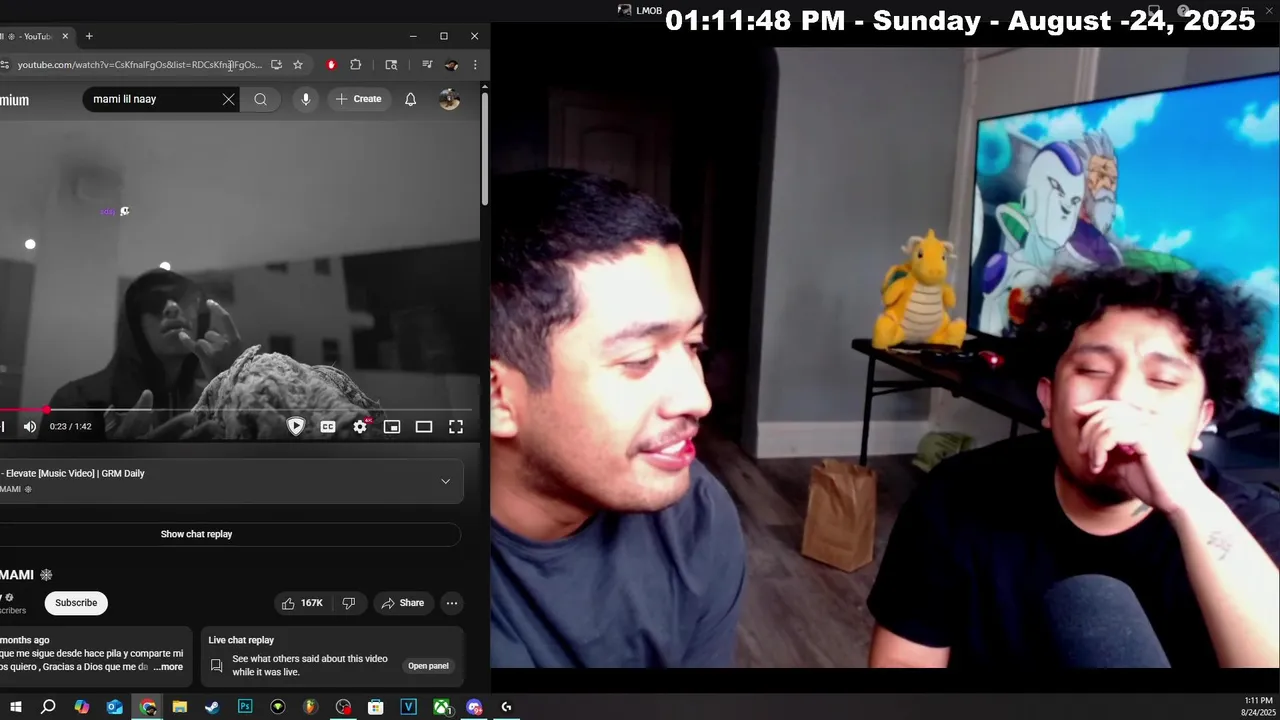Screen dimensions: 1280x720
Task: Open the video settings gear
Action: tap(360, 427)
